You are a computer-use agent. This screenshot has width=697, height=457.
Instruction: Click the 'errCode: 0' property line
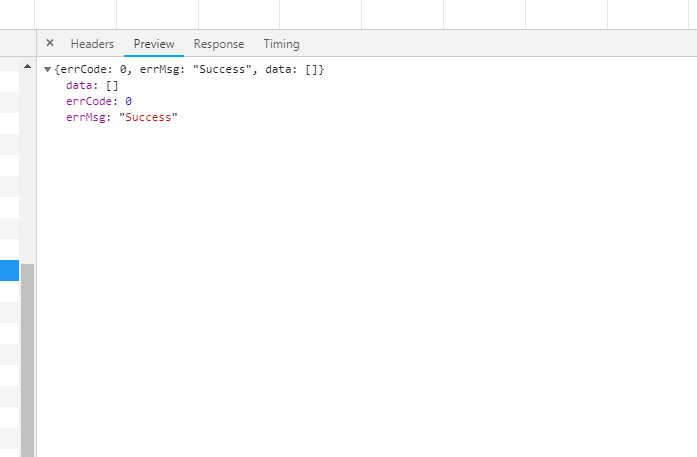99,101
